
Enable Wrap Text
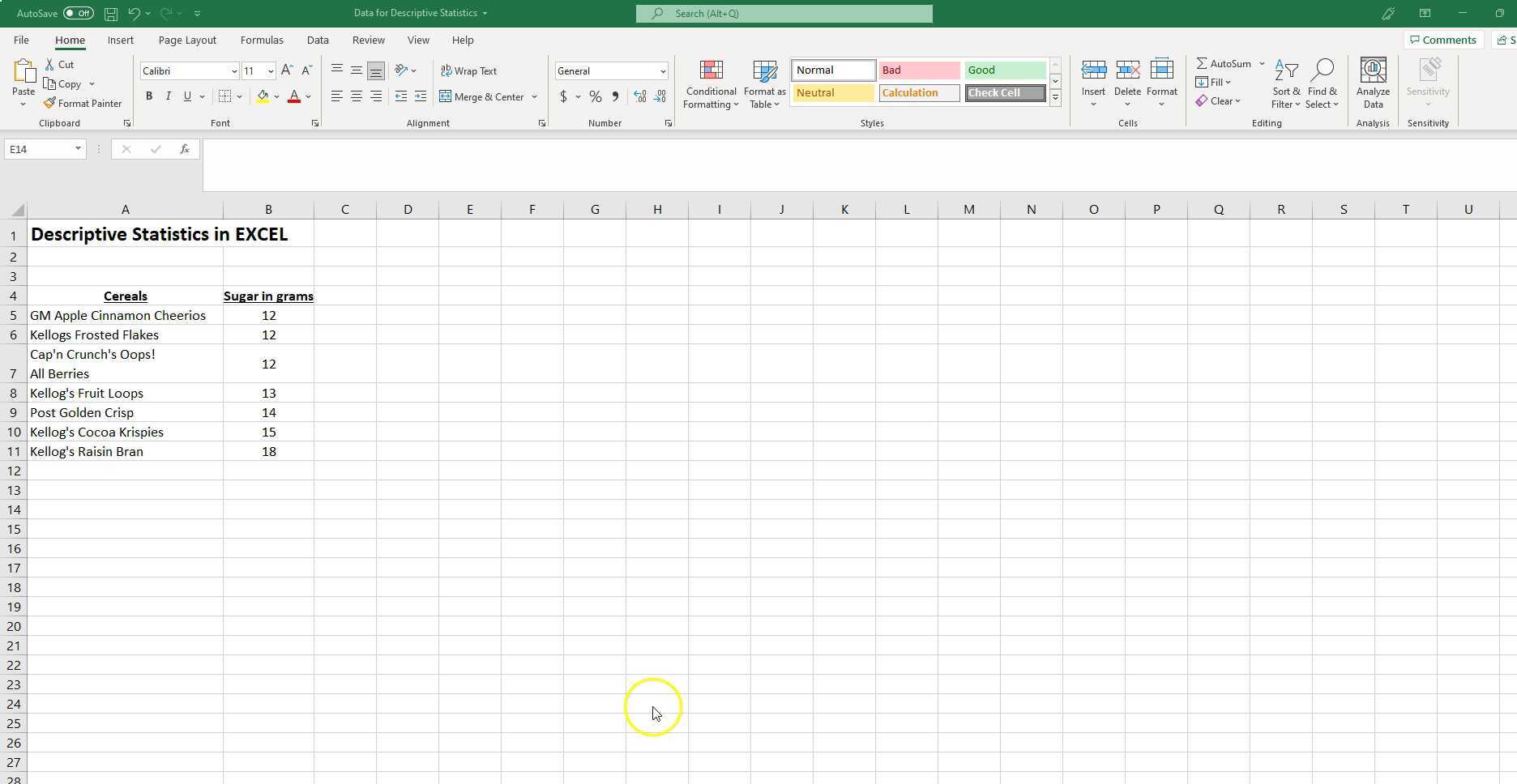(x=469, y=70)
